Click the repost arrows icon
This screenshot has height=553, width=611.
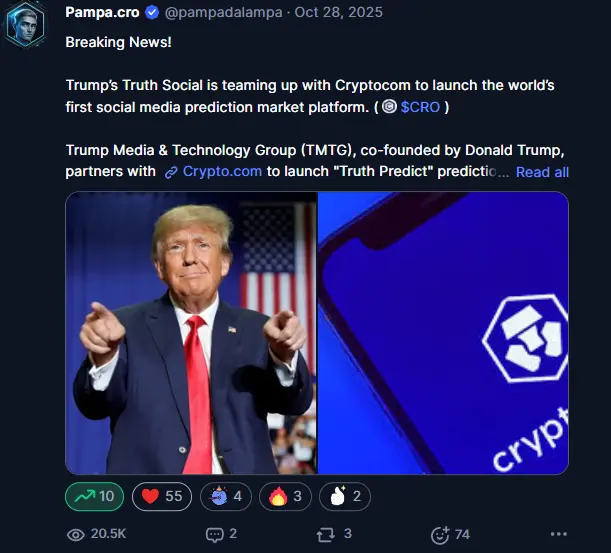(325, 535)
